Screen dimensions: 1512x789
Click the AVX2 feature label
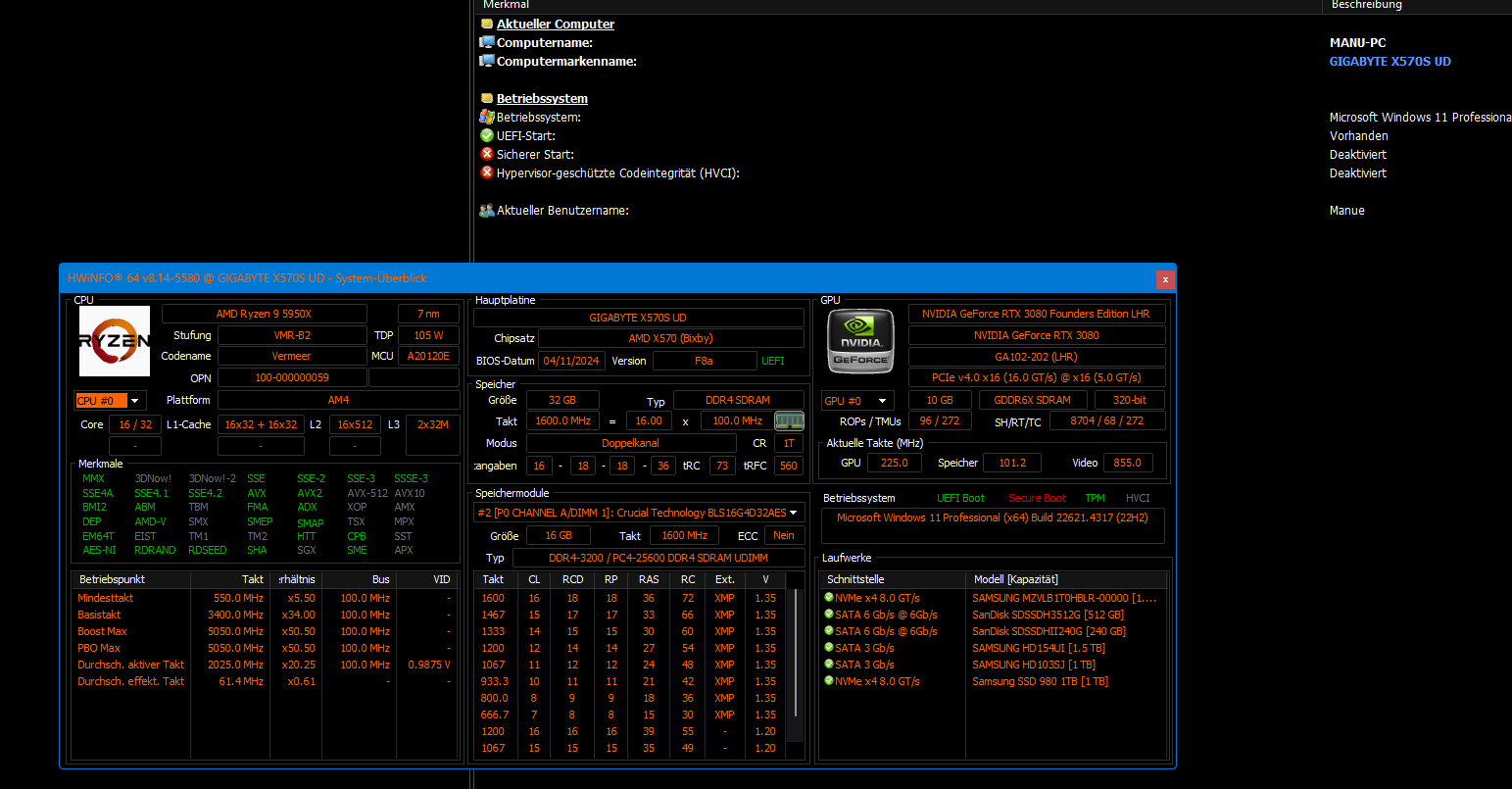coord(310,493)
